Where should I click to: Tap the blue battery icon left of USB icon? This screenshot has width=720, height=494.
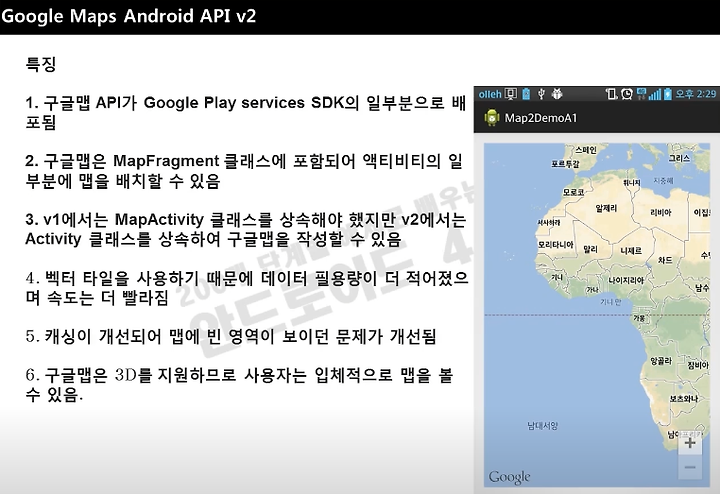point(526,94)
